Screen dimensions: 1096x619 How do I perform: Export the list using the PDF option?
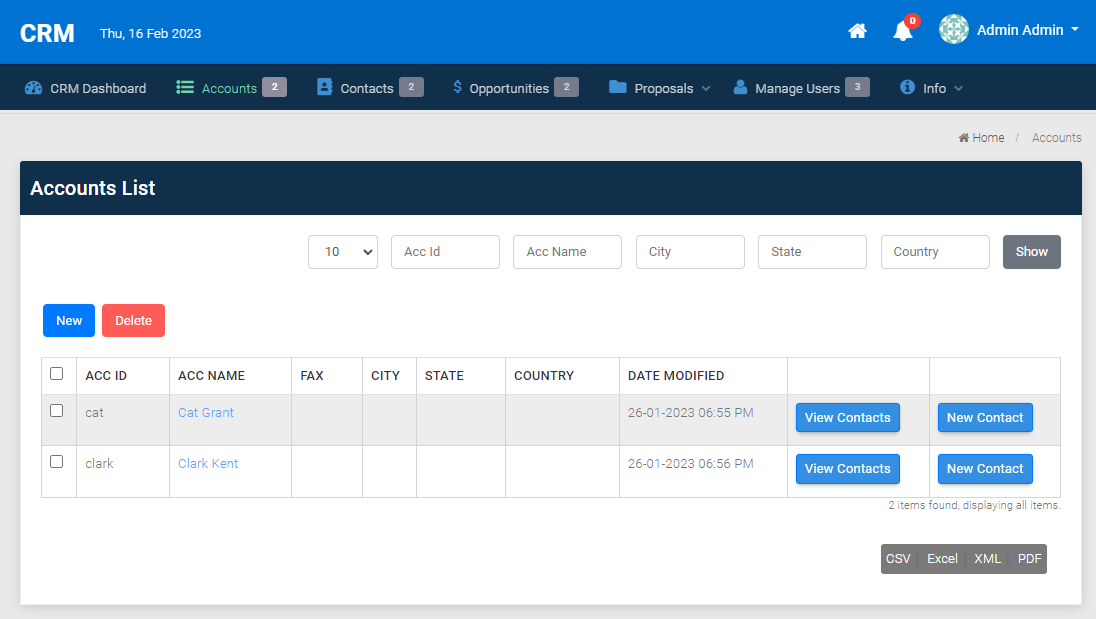1029,559
